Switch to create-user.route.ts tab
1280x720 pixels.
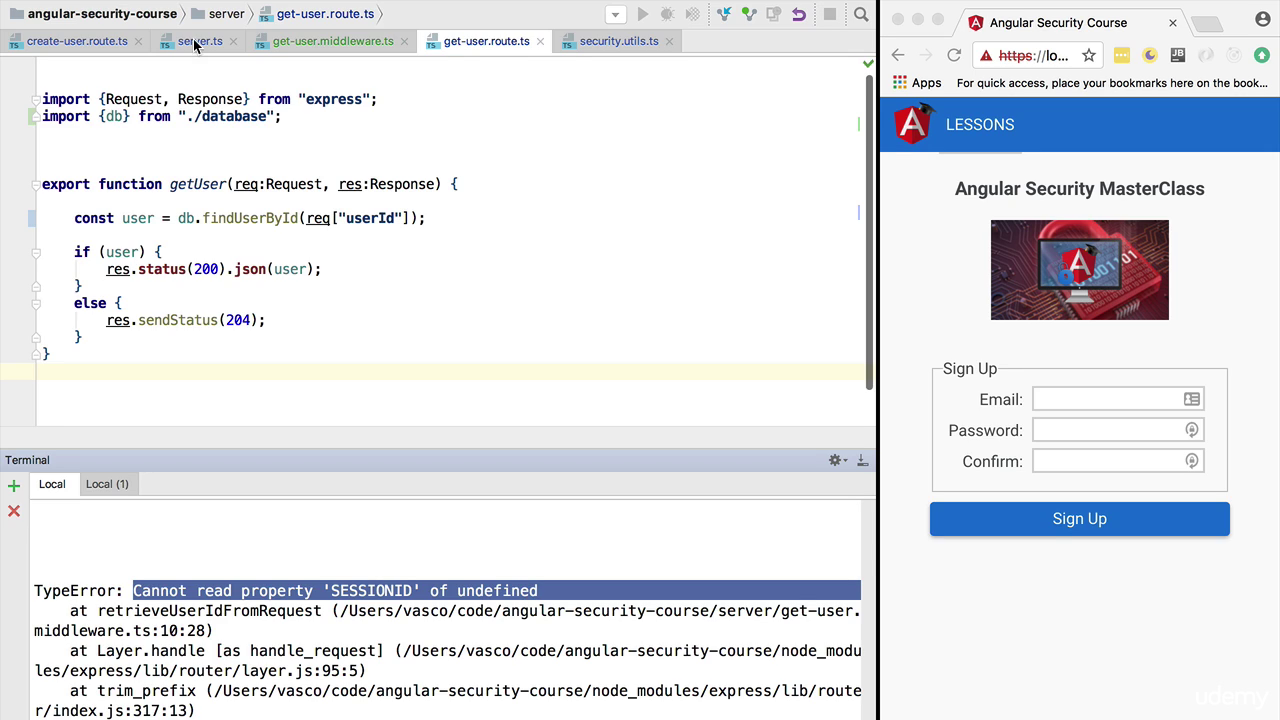click(77, 41)
